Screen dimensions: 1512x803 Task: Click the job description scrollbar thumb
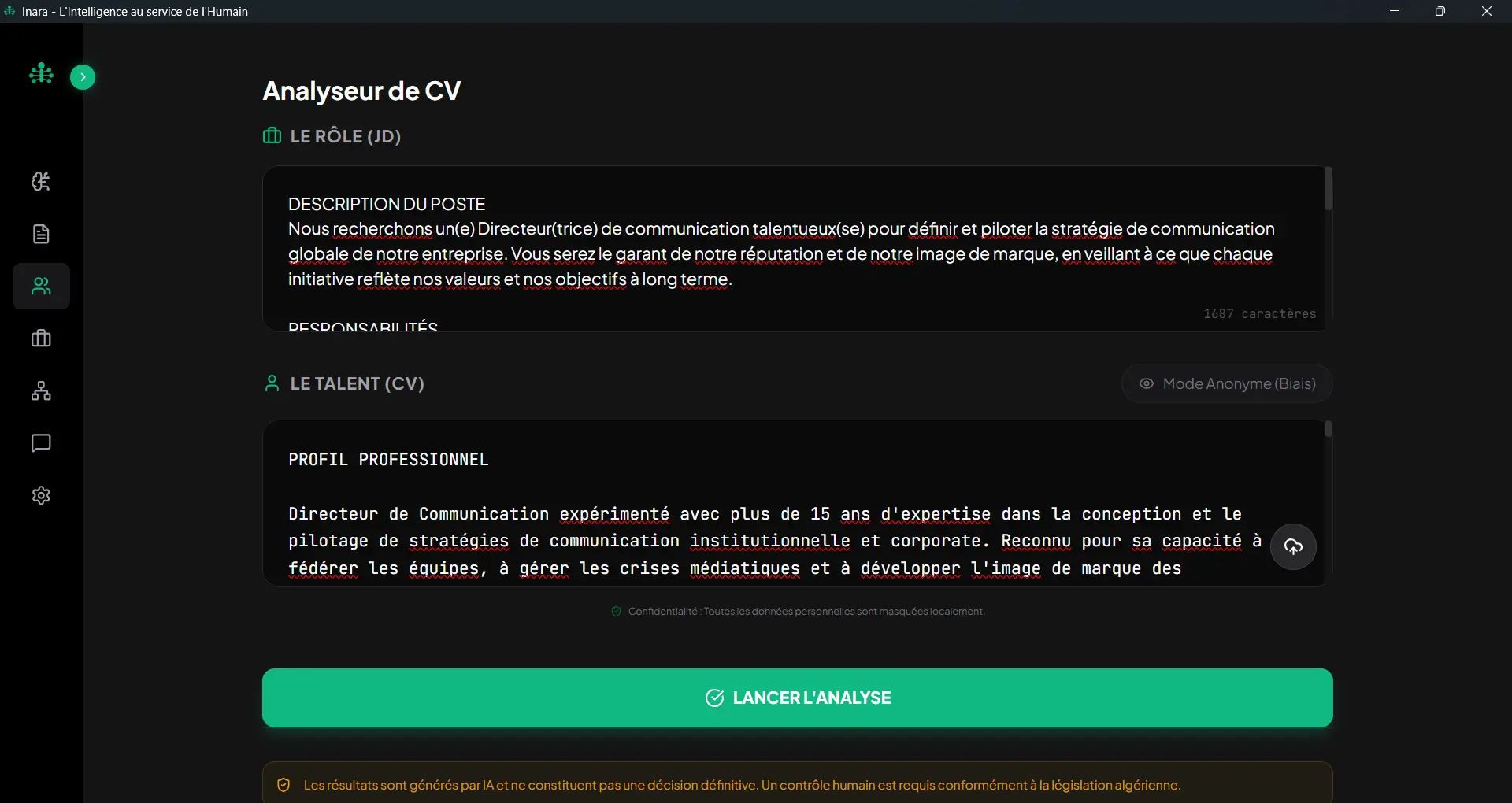click(1328, 189)
